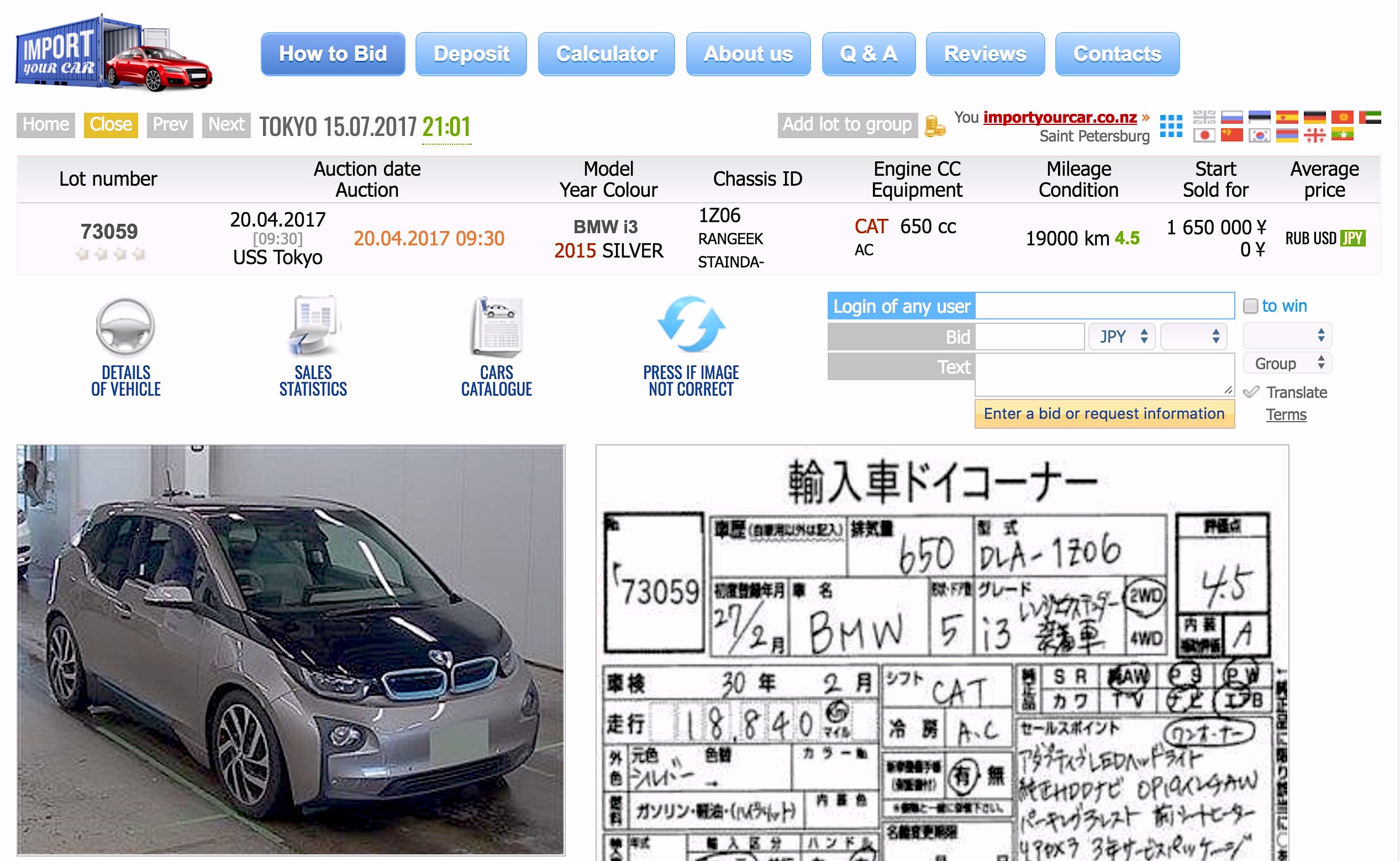Open the blue grid menu icon
1400x861 pixels.
point(1171,126)
